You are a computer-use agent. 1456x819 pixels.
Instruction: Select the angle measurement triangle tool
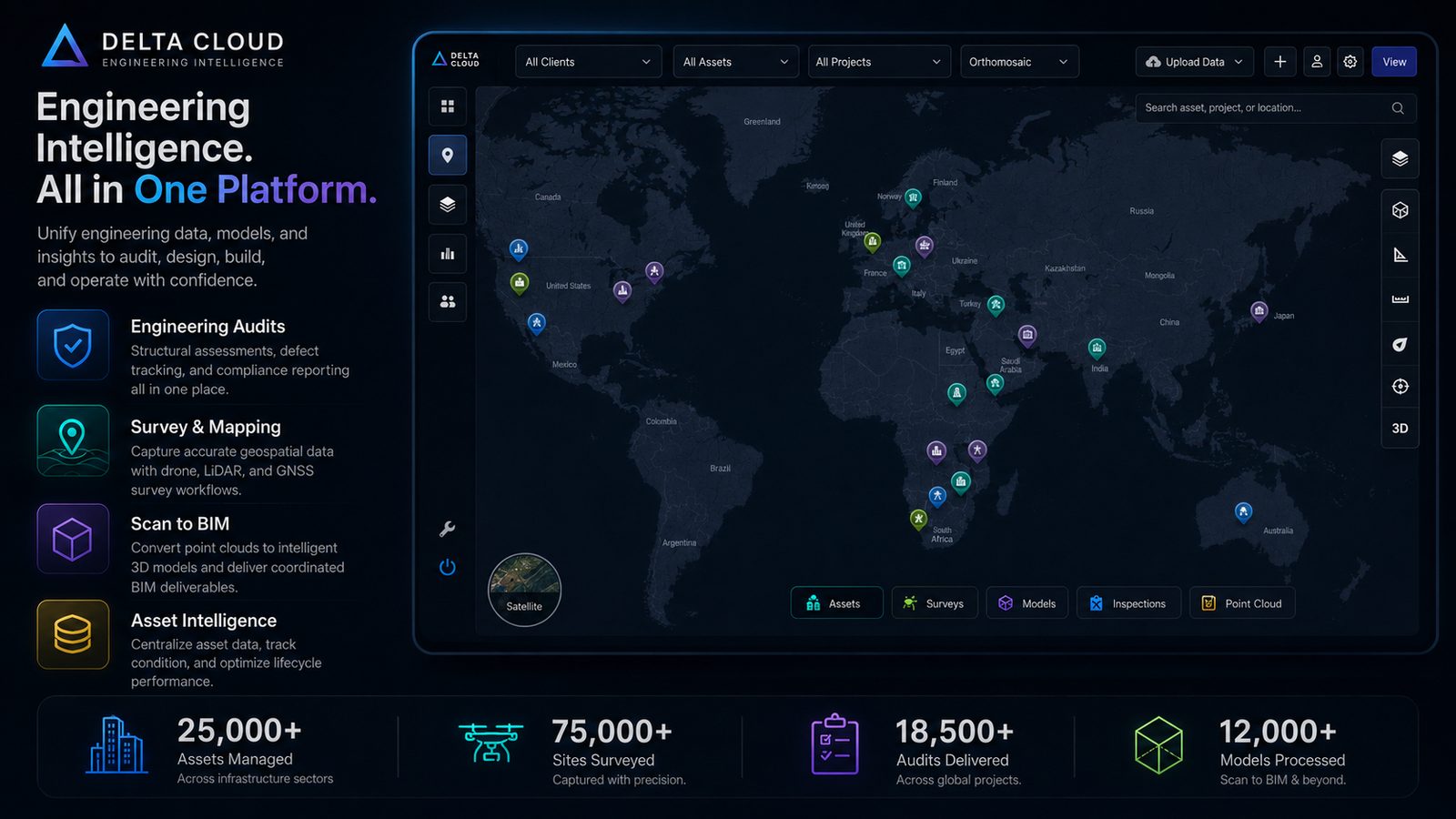pos(1400,255)
